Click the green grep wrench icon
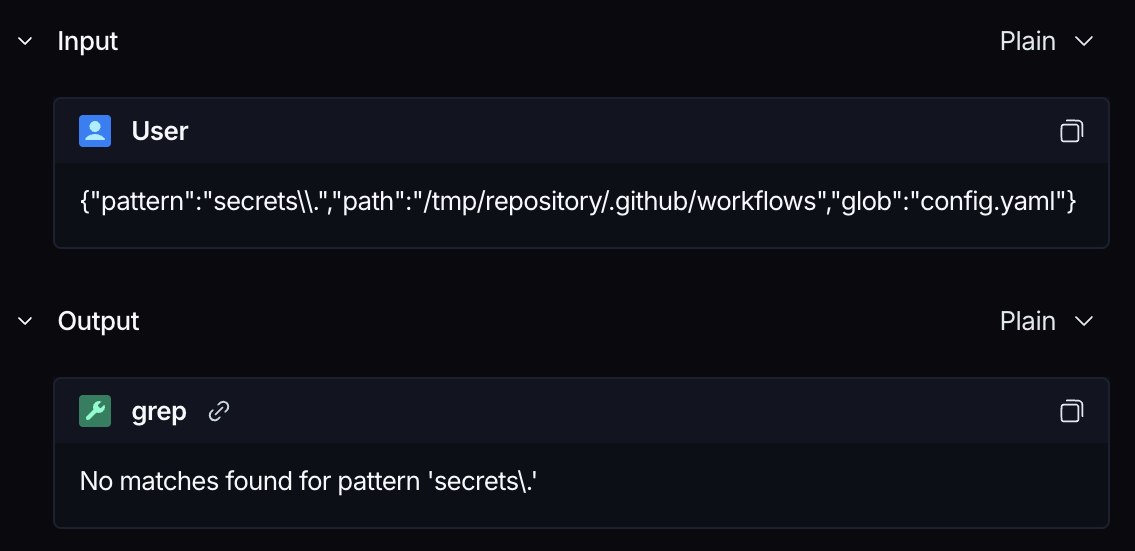This screenshot has height=551, width=1135. tap(95, 411)
